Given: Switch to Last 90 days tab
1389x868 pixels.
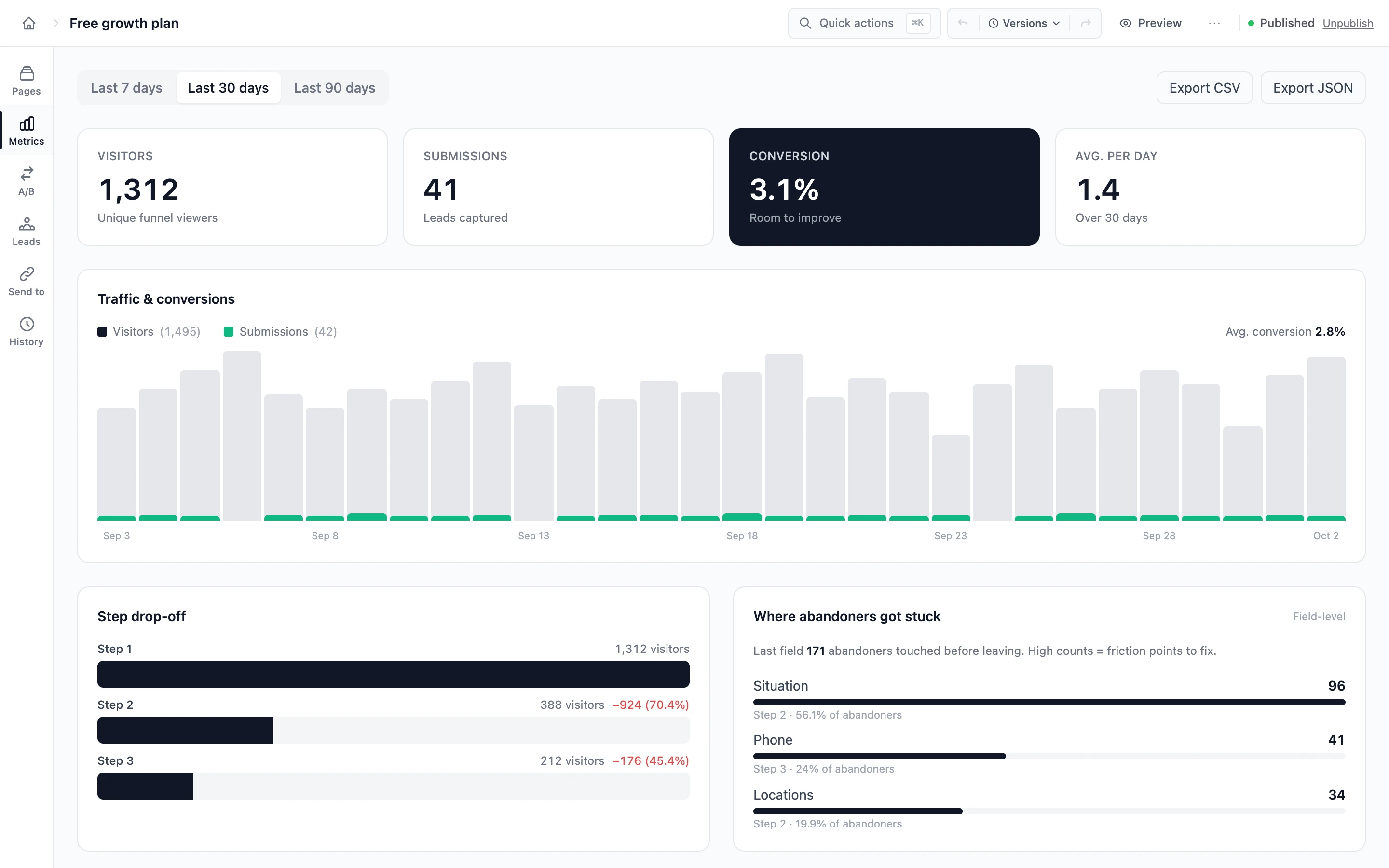Looking at the screenshot, I should coord(335,88).
